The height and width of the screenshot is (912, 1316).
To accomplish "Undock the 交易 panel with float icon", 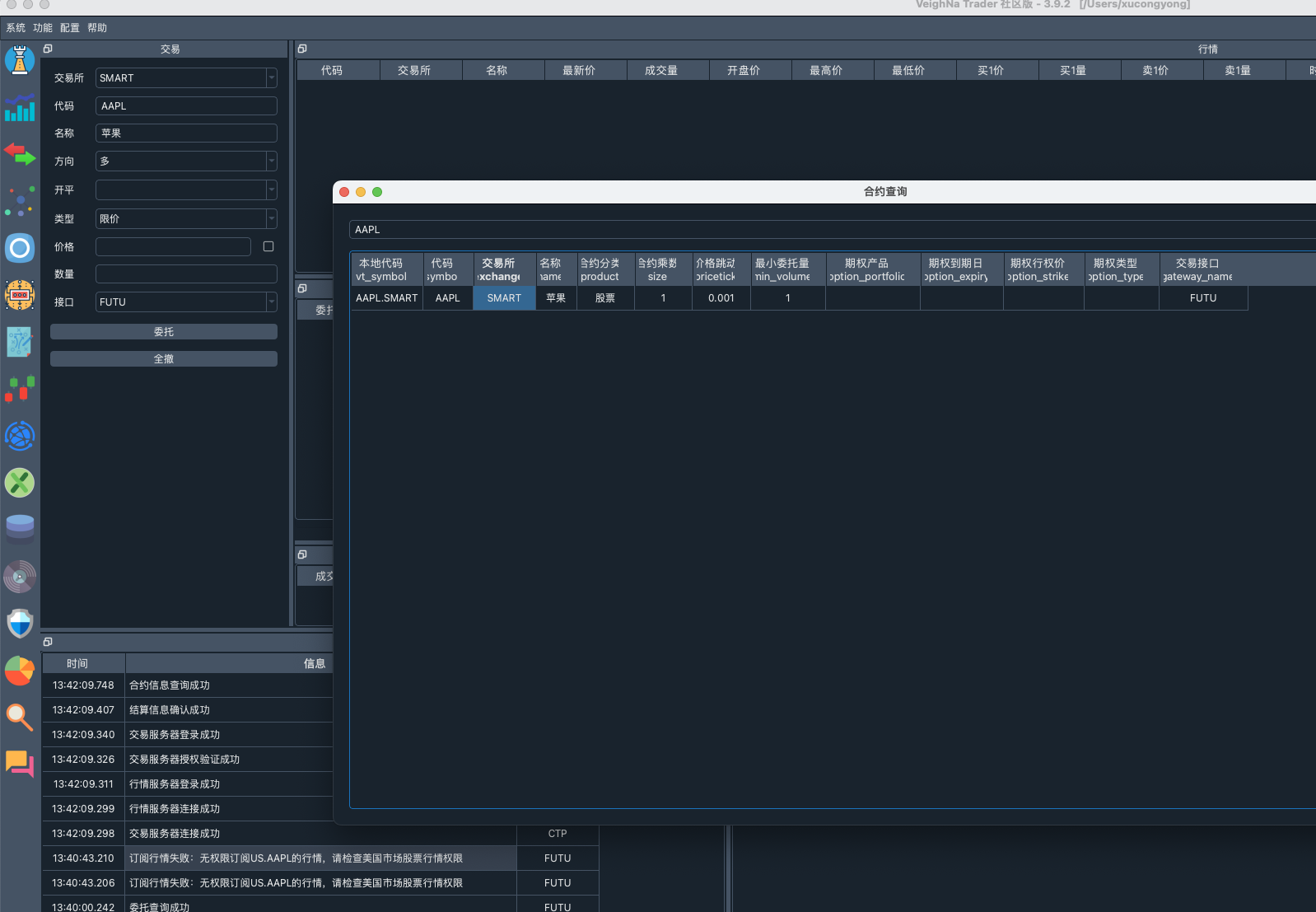I will point(48,49).
